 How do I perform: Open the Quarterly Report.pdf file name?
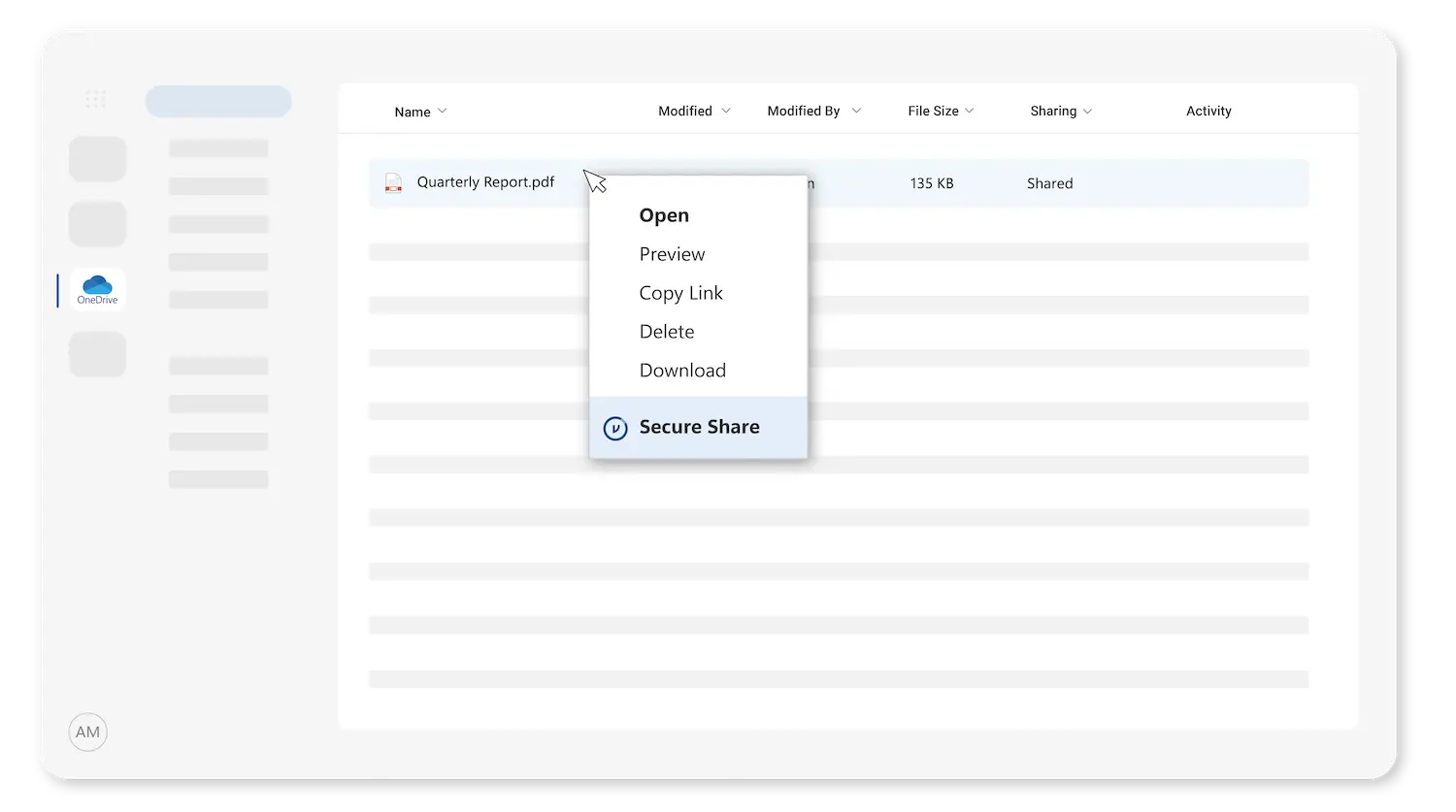point(485,181)
